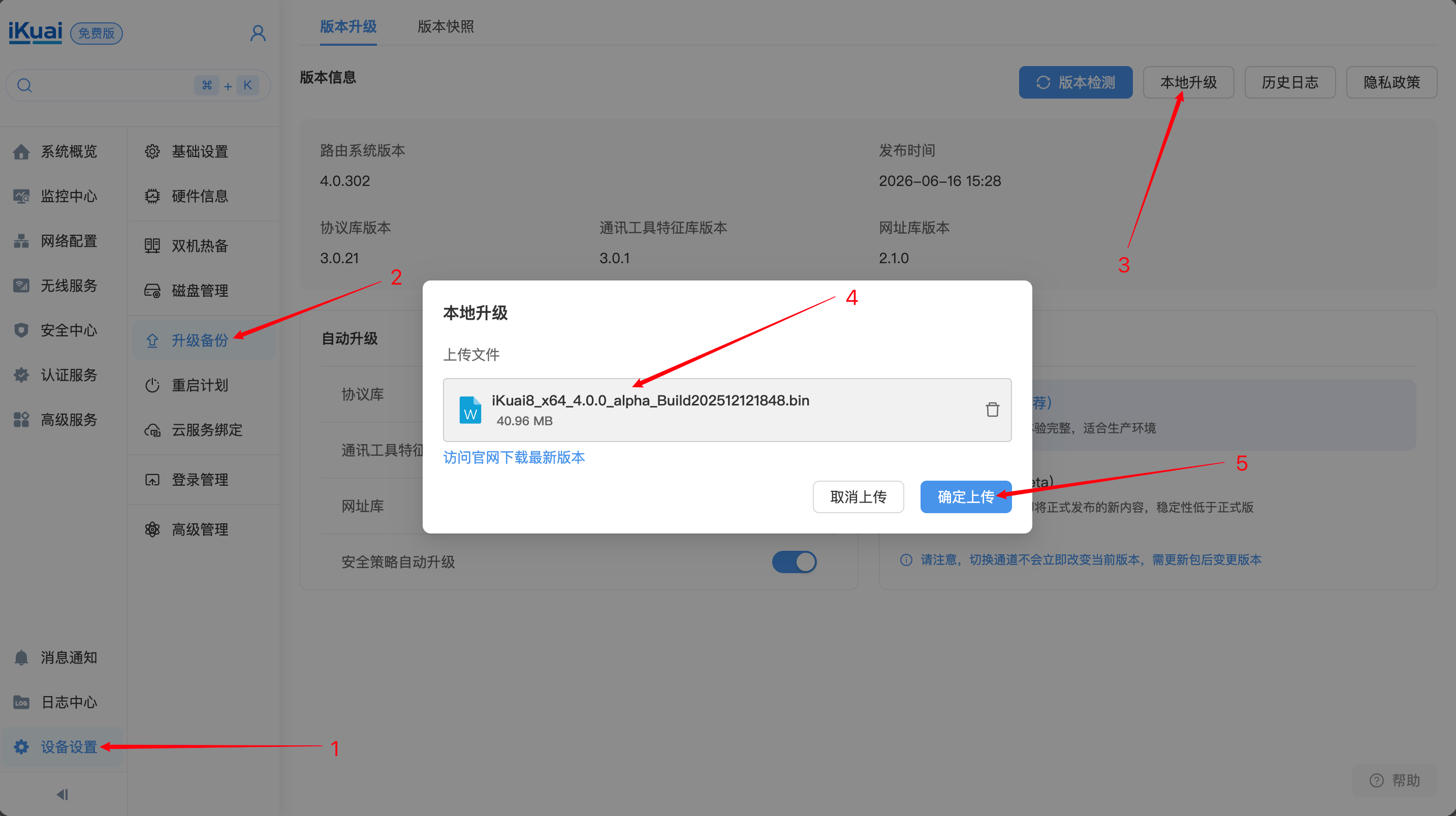Click the 云服务绑定 cloud icon
This screenshot has height=816, width=1456.
click(x=152, y=430)
